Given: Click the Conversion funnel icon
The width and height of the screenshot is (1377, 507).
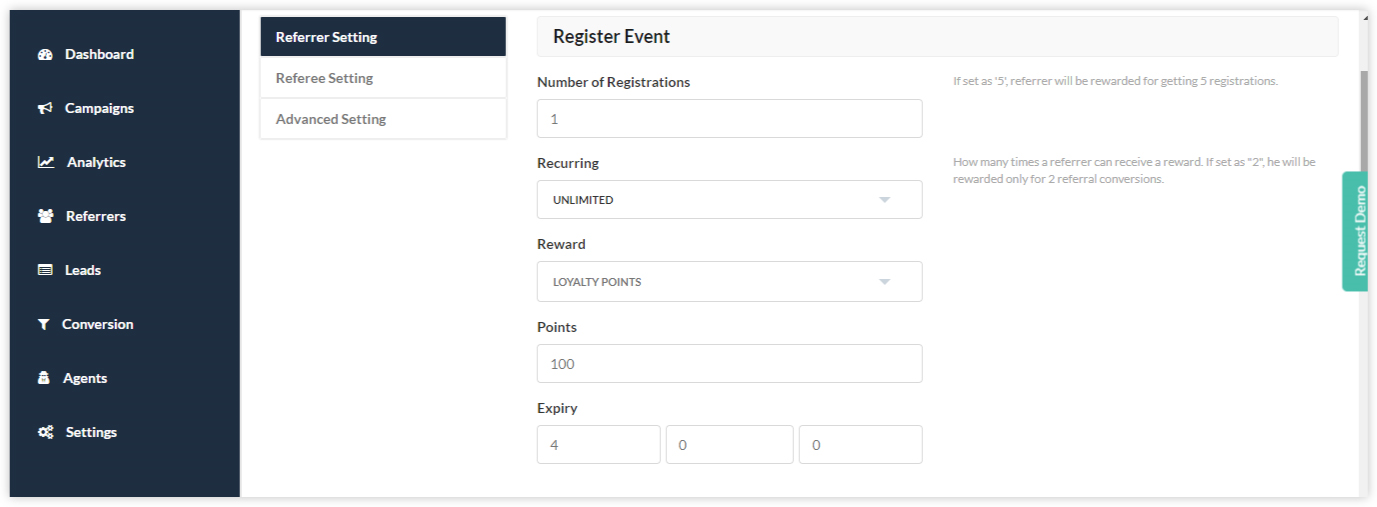Looking at the screenshot, I should click(43, 324).
